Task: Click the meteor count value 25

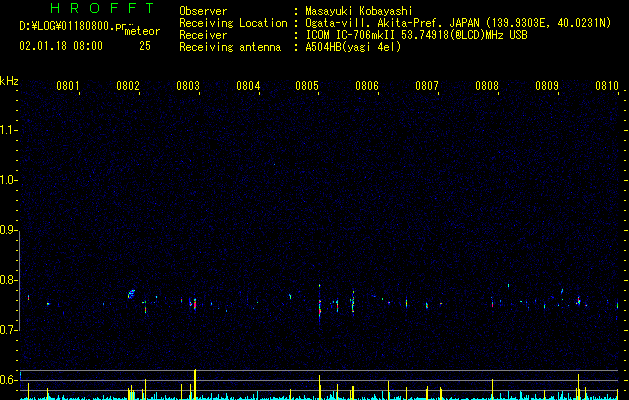Action: pos(145,46)
